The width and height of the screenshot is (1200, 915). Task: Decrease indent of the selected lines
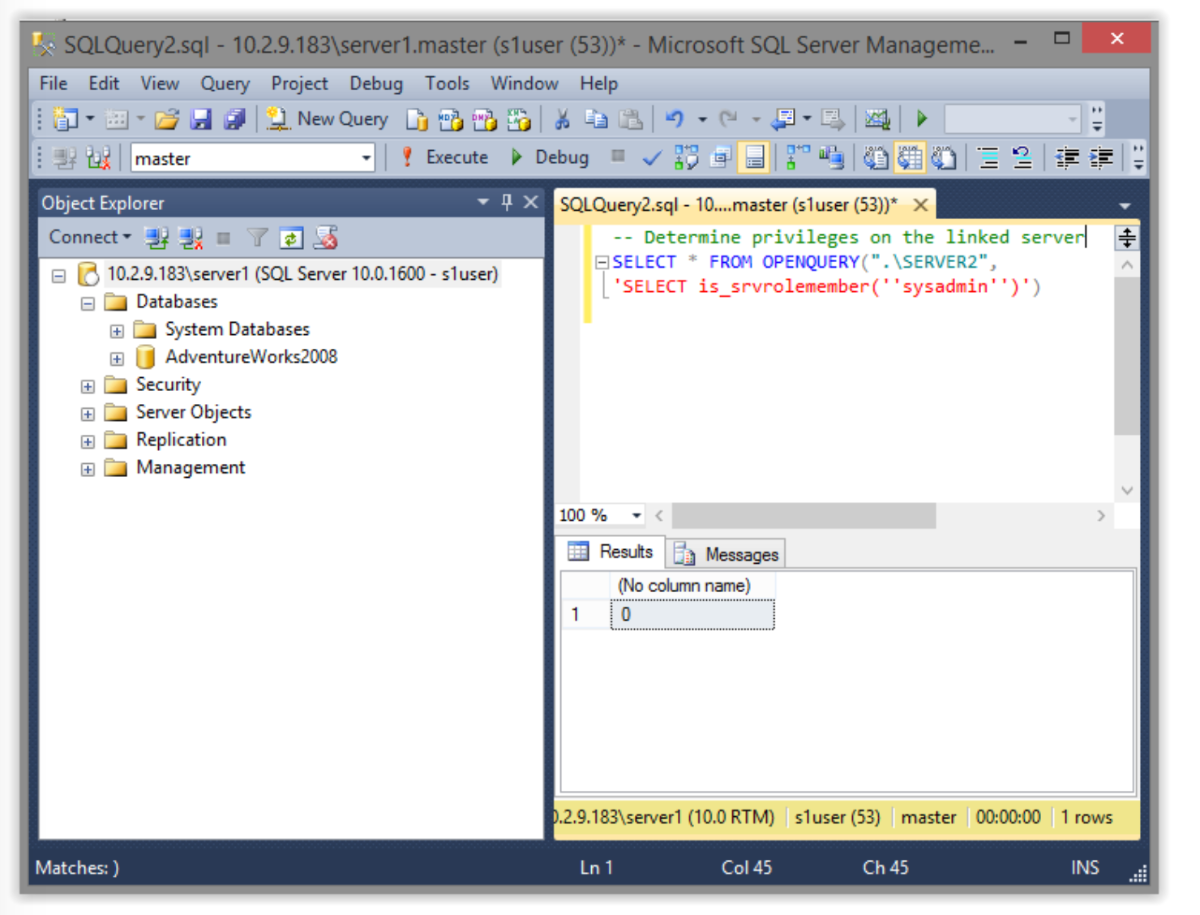tap(1068, 158)
